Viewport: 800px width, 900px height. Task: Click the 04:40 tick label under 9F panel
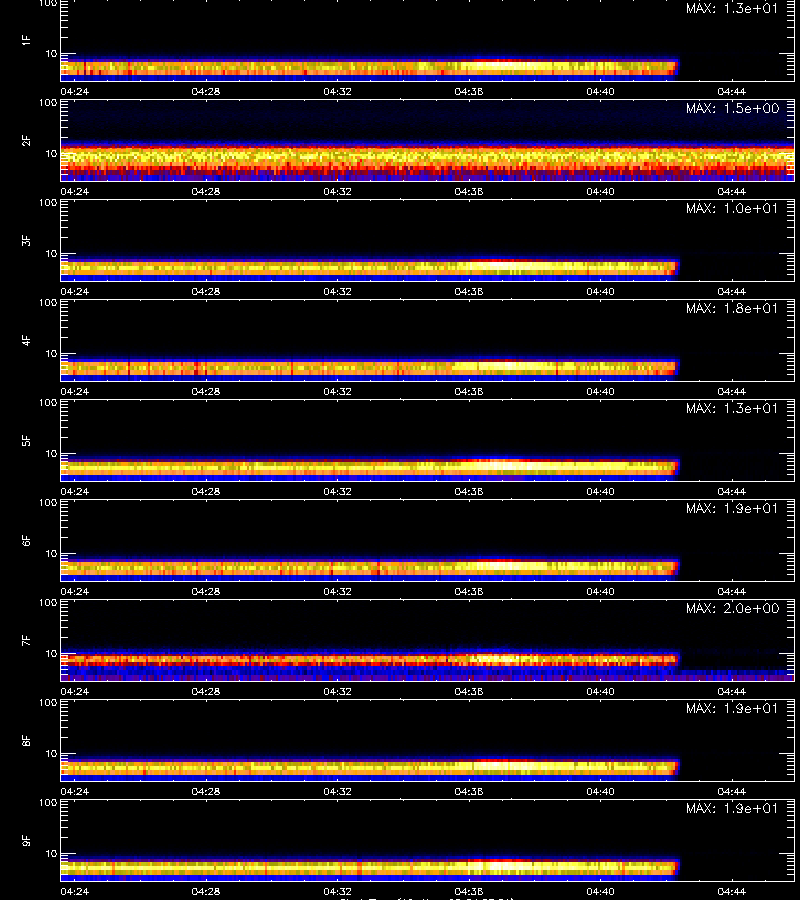(600, 891)
